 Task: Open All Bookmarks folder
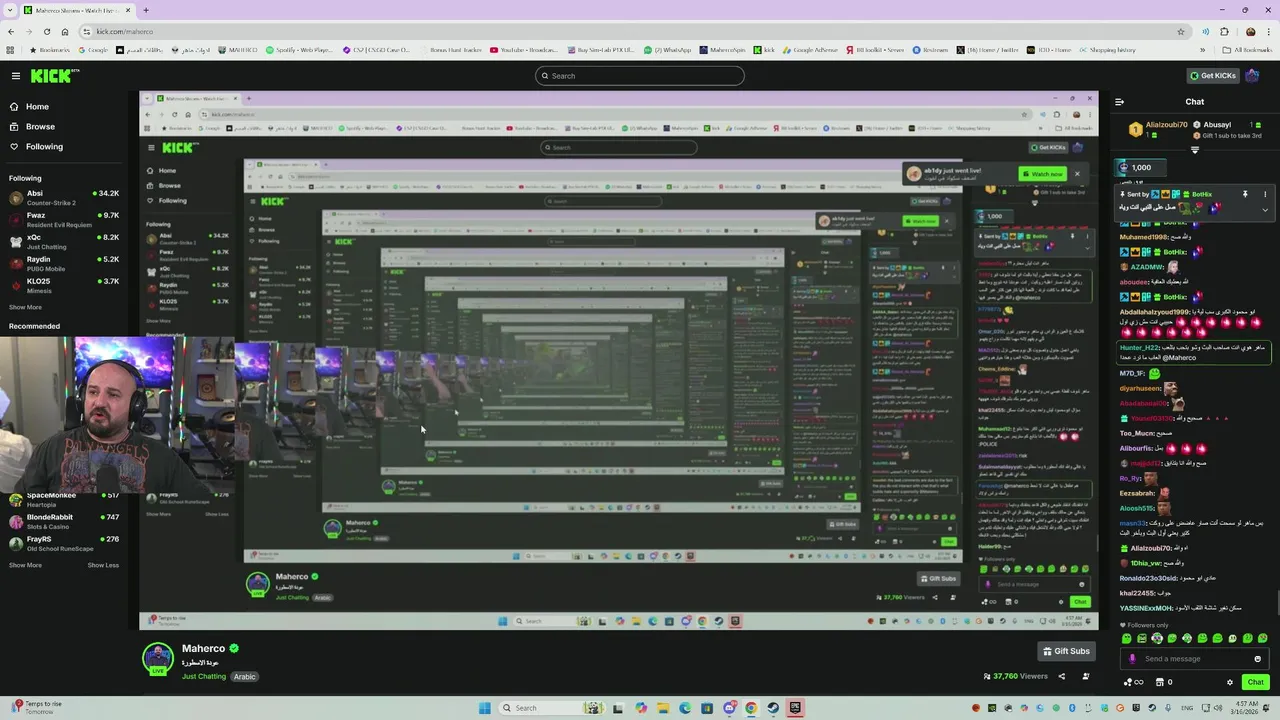(x=1247, y=50)
